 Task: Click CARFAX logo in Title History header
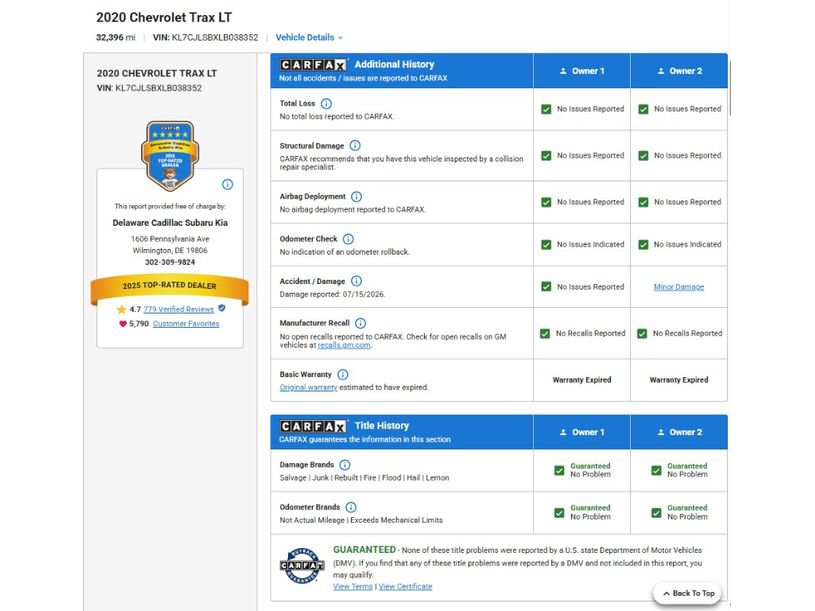click(313, 426)
